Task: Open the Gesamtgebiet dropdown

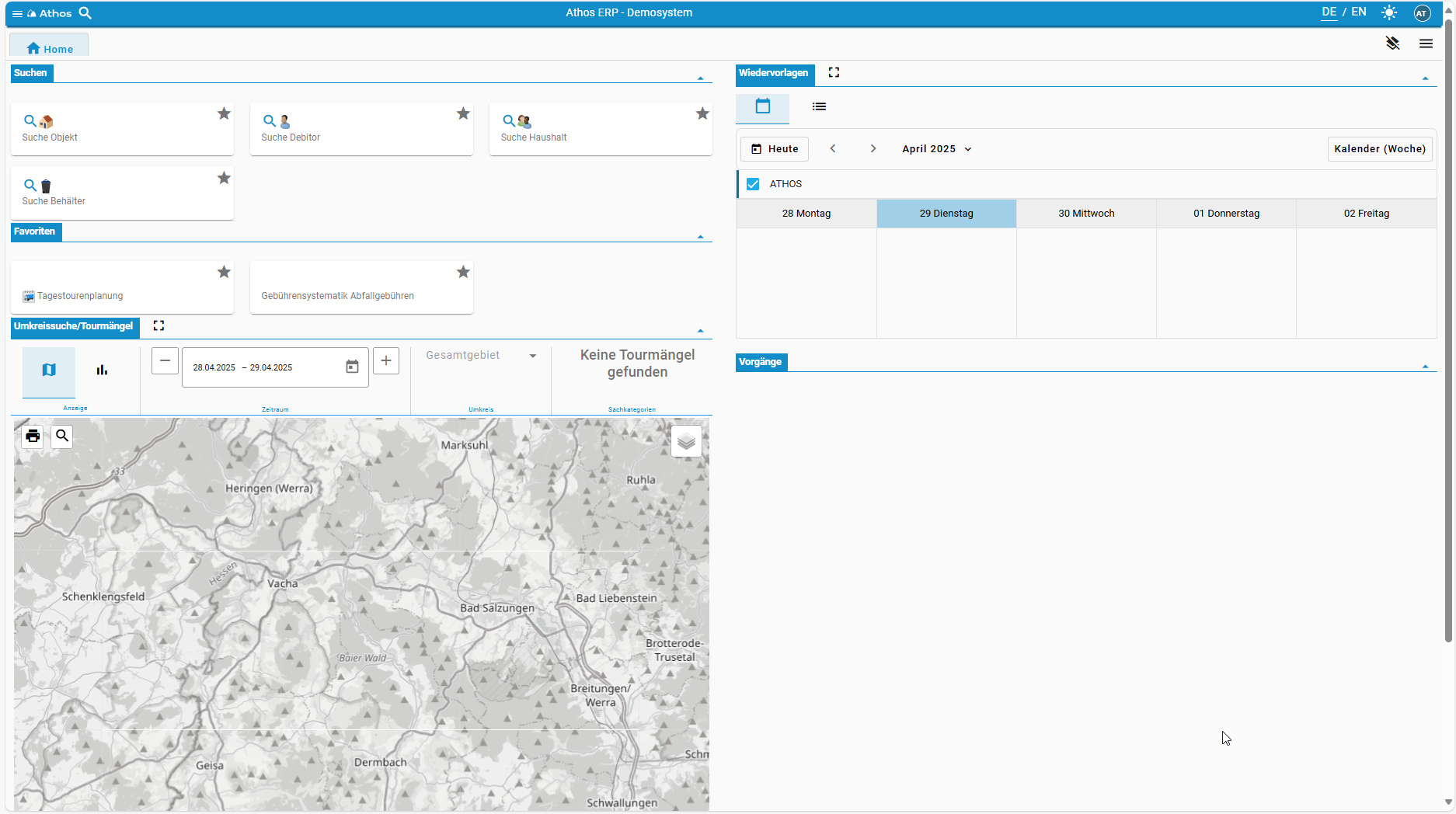Action: point(481,356)
